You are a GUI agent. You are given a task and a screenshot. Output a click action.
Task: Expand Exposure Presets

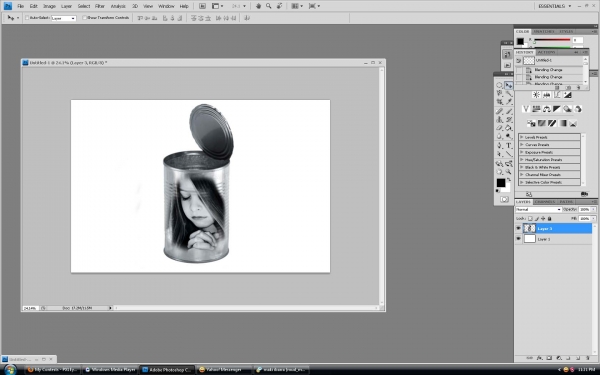pyautogui.click(x=522, y=152)
